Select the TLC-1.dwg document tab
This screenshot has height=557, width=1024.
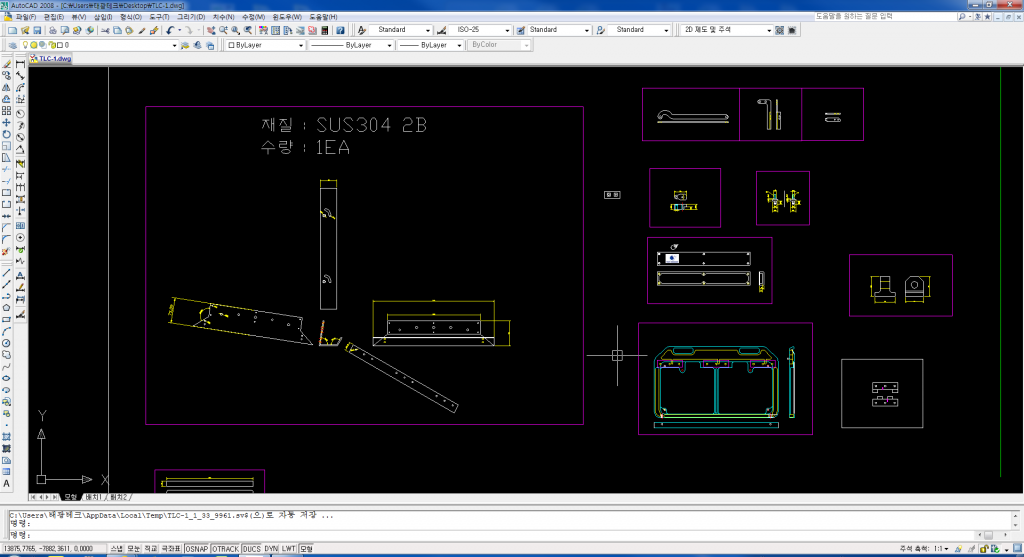click(x=50, y=59)
